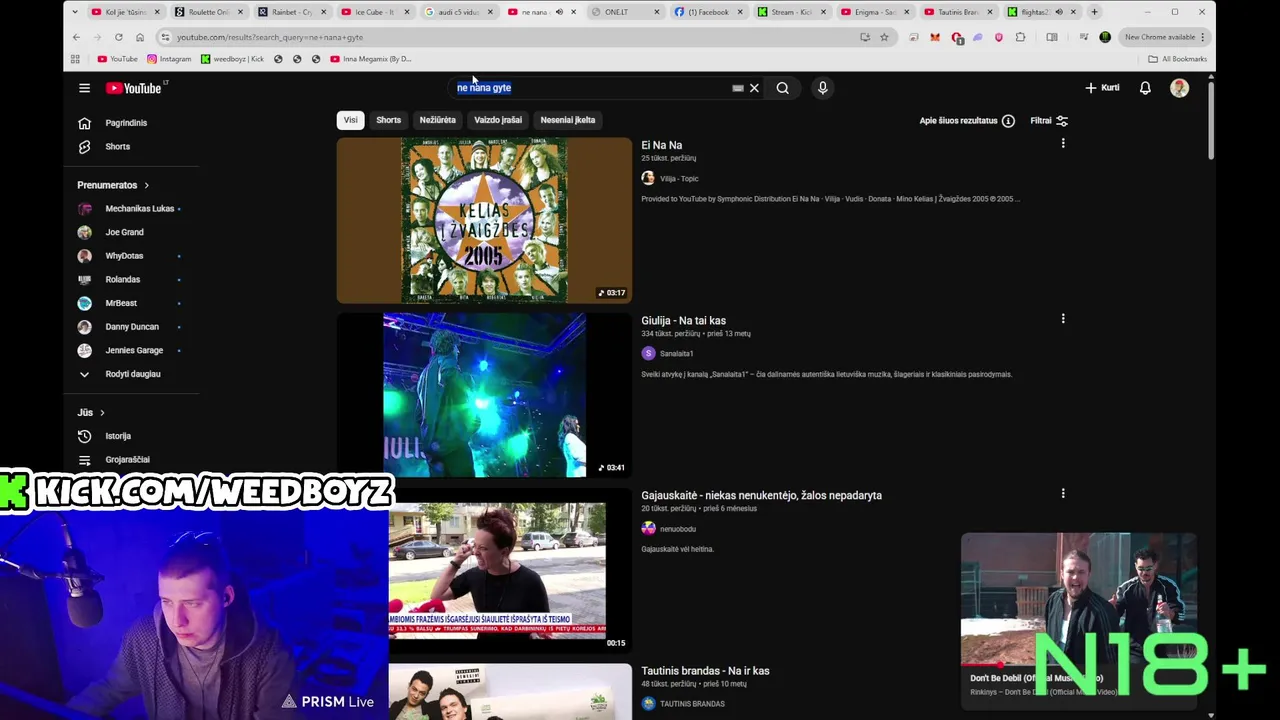The image size is (1280, 720).
Task: Select the Visi filter chip
Action: [x=350, y=120]
